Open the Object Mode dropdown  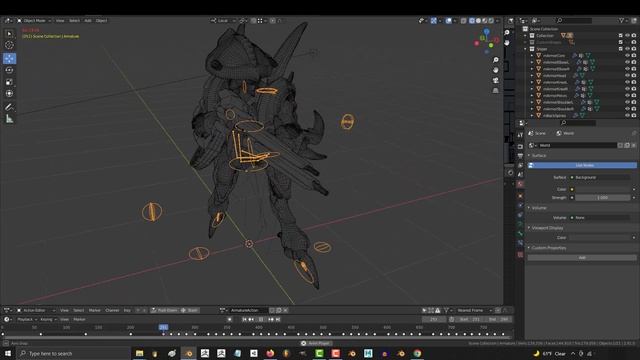tap(34, 20)
